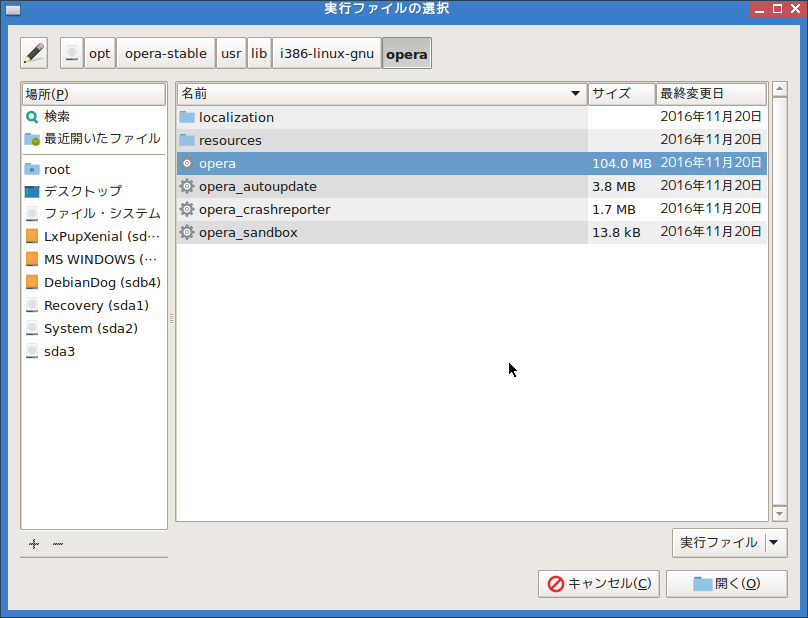The image size is (808, 618).
Task: Maximize the 実行ファイルの選択 dialog window
Action: click(x=777, y=9)
